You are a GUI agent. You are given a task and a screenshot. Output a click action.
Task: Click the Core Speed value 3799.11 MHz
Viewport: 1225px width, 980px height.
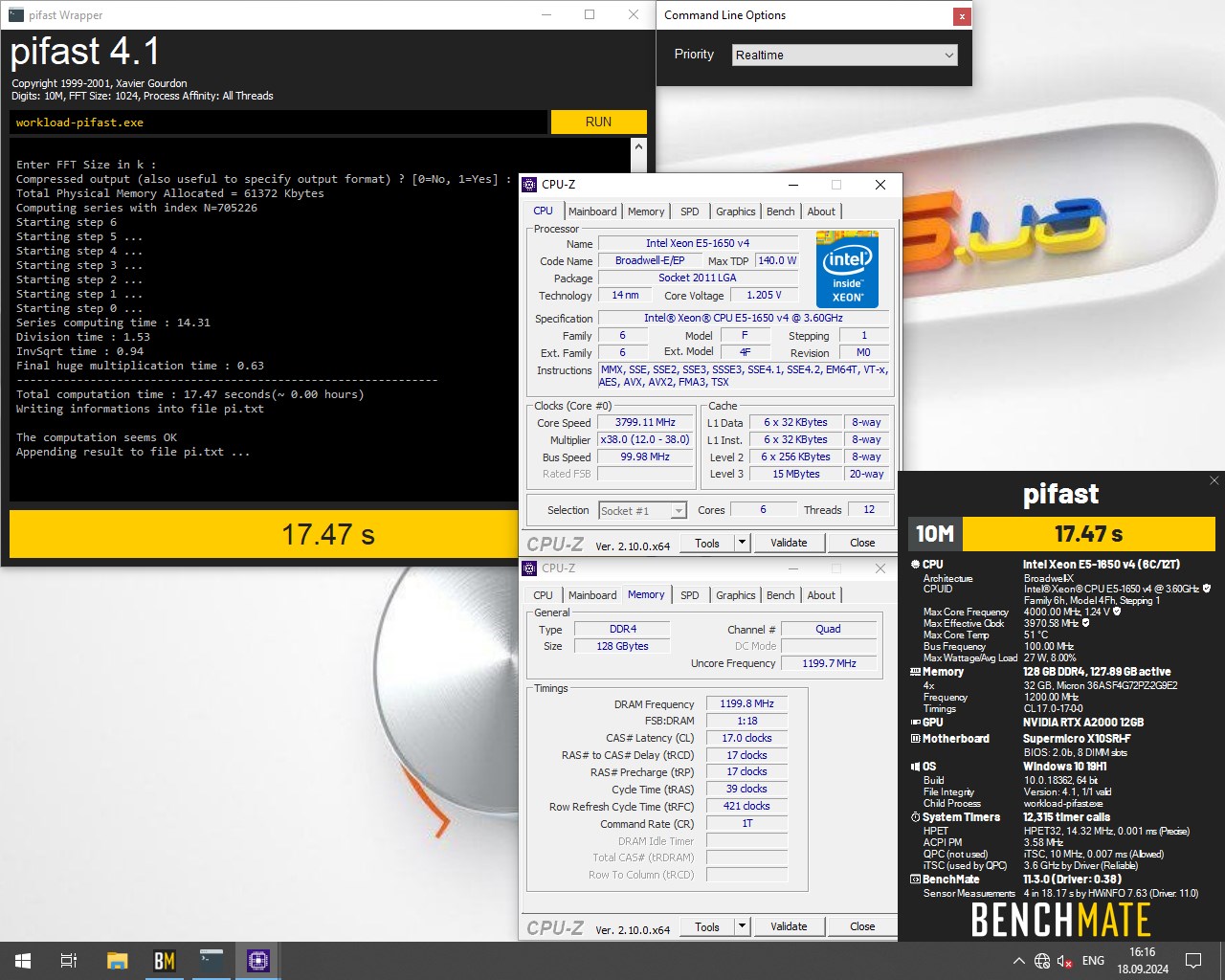coord(645,422)
